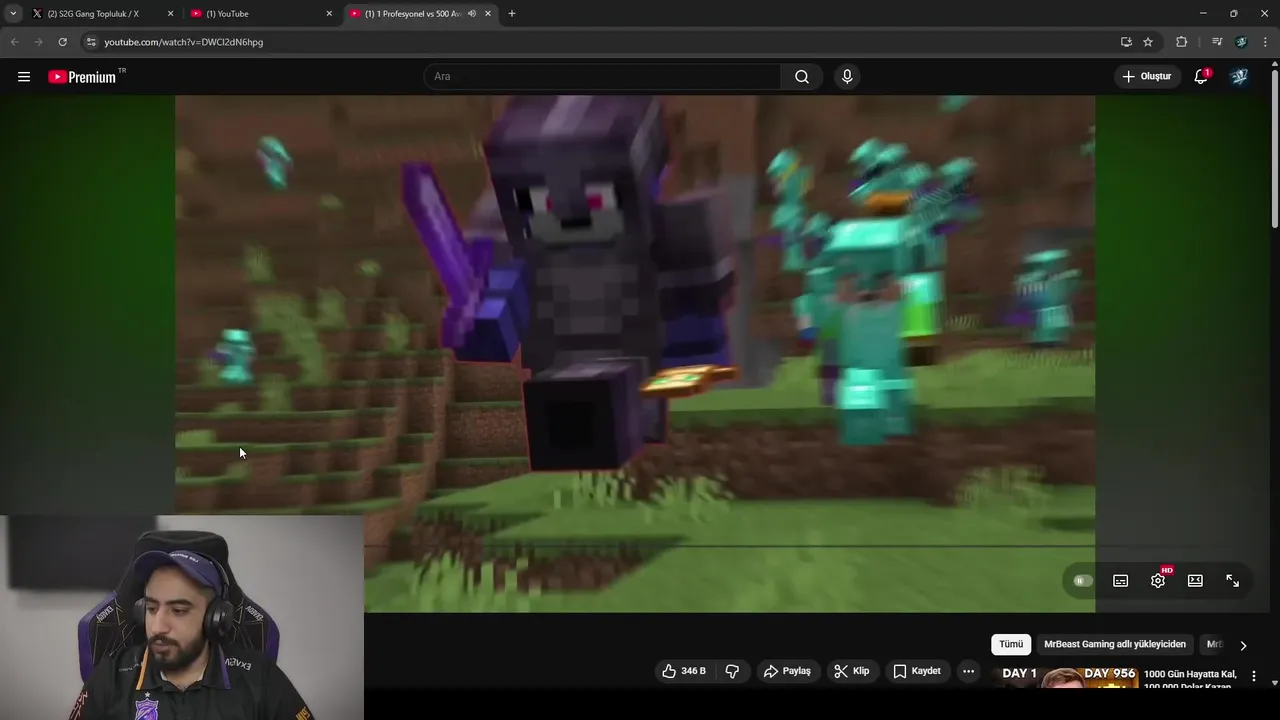Toggle autoplay switch in the player

pyautogui.click(x=1083, y=581)
